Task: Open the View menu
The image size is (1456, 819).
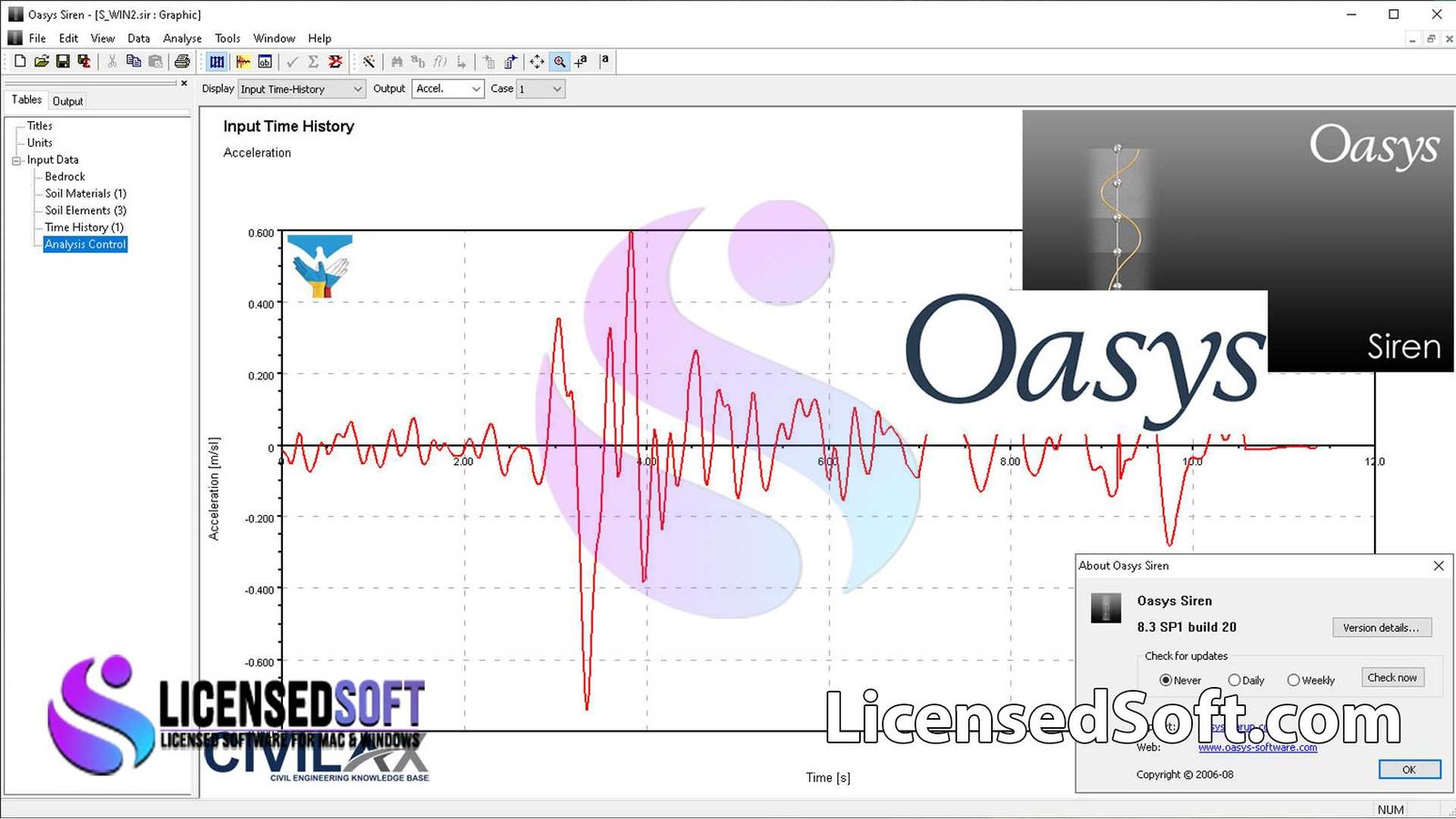Action: click(x=103, y=38)
